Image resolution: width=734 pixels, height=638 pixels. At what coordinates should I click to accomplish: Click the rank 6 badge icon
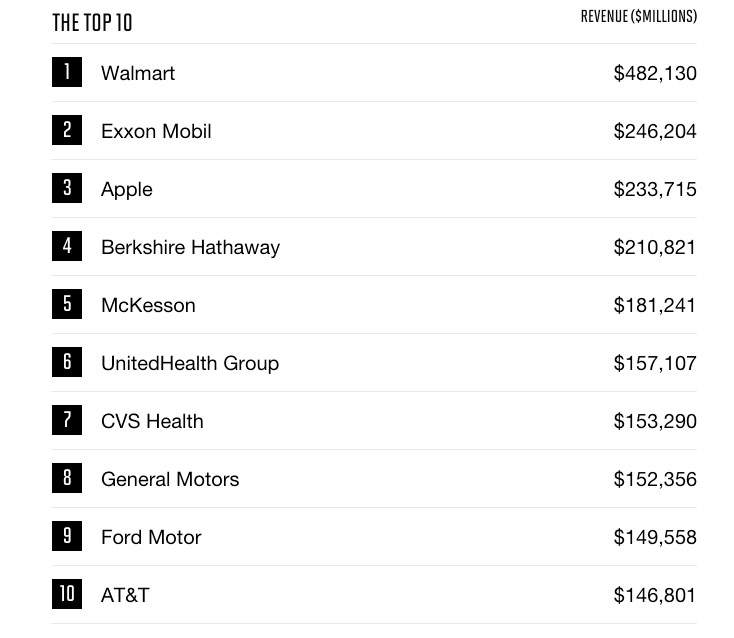tap(67, 362)
